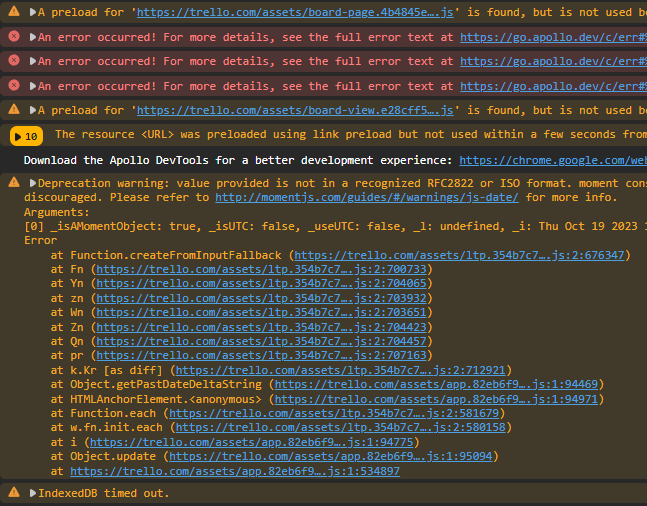Click the IndexedDB warning triangle icon

pos(14,492)
